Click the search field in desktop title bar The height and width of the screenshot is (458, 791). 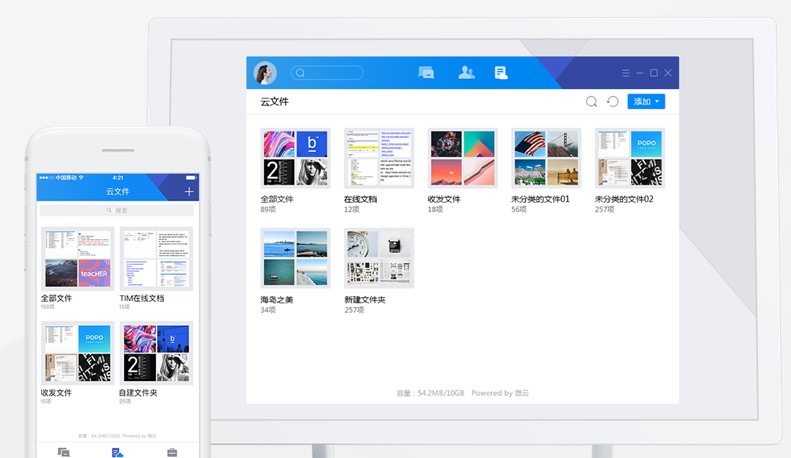[327, 73]
